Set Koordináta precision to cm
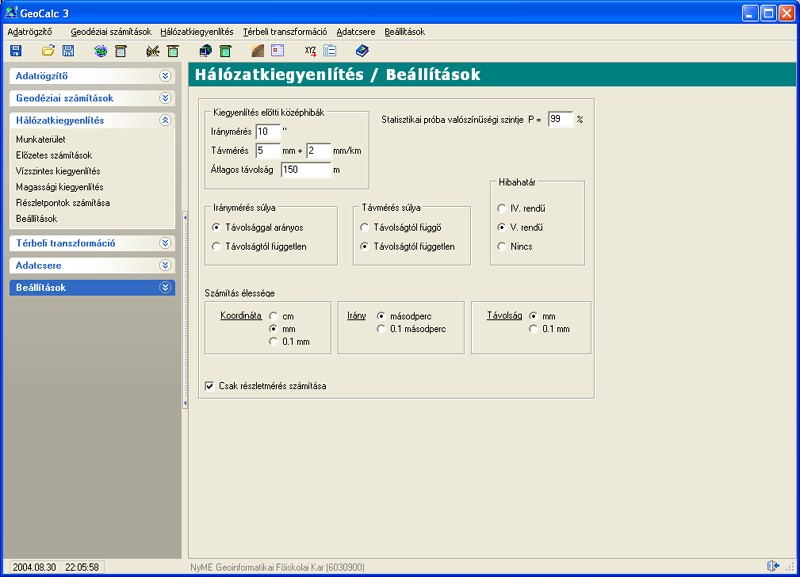 pos(273,316)
